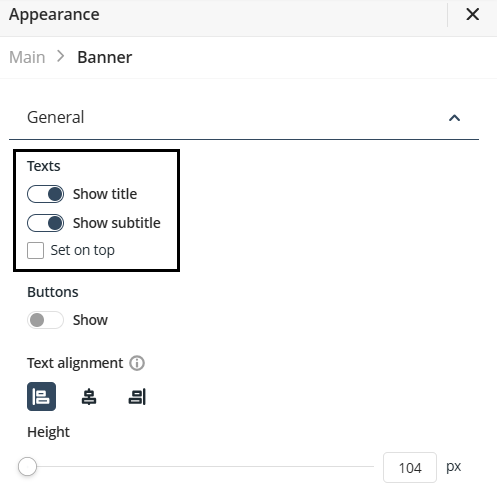Toggle the Show subtitle switch
The height and width of the screenshot is (494, 497).
tap(45, 223)
